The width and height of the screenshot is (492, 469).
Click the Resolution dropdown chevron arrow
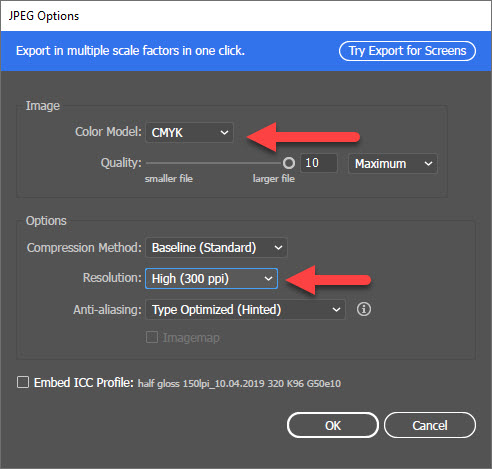tap(268, 279)
